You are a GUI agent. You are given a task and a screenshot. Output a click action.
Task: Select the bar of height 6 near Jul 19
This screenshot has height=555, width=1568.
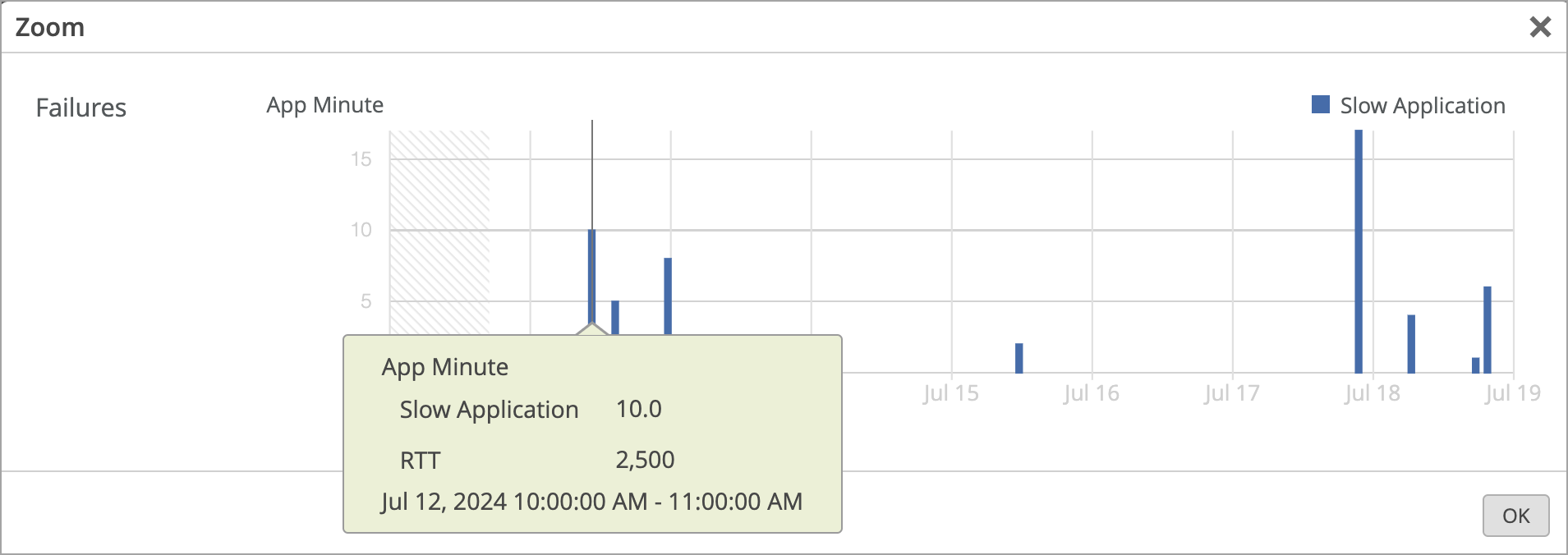pyautogui.click(x=1488, y=328)
